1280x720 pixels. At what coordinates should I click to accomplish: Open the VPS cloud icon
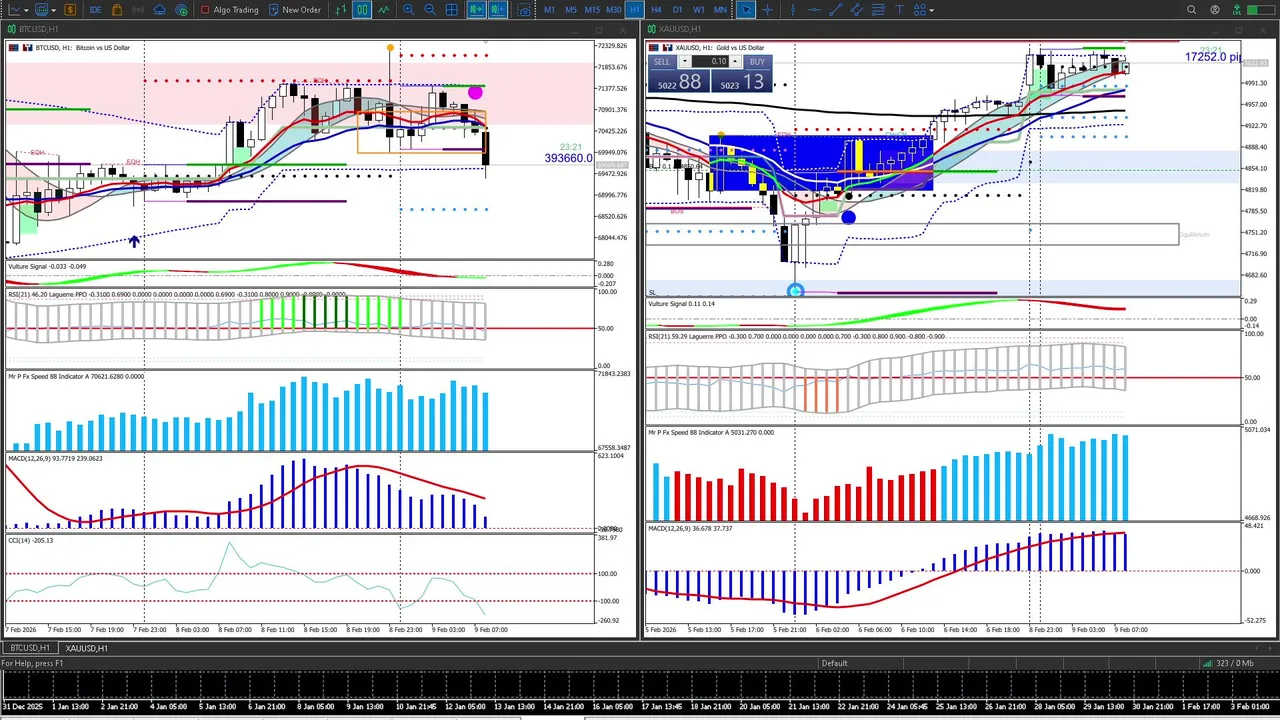[160, 9]
